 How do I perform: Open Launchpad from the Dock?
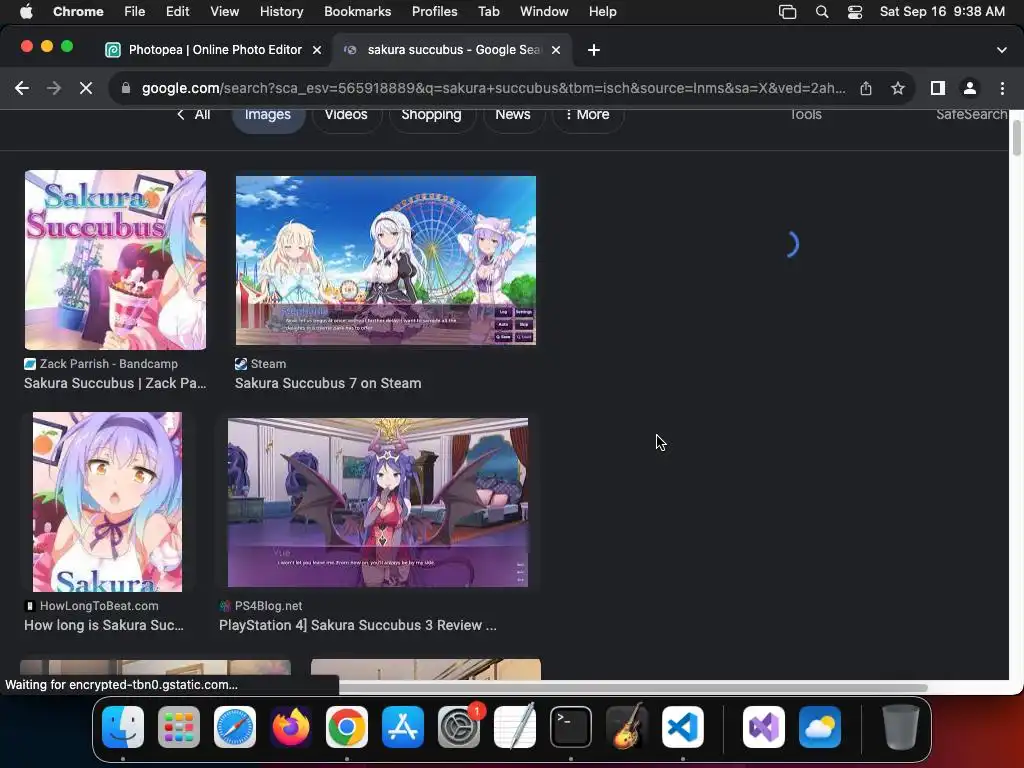[x=179, y=727]
